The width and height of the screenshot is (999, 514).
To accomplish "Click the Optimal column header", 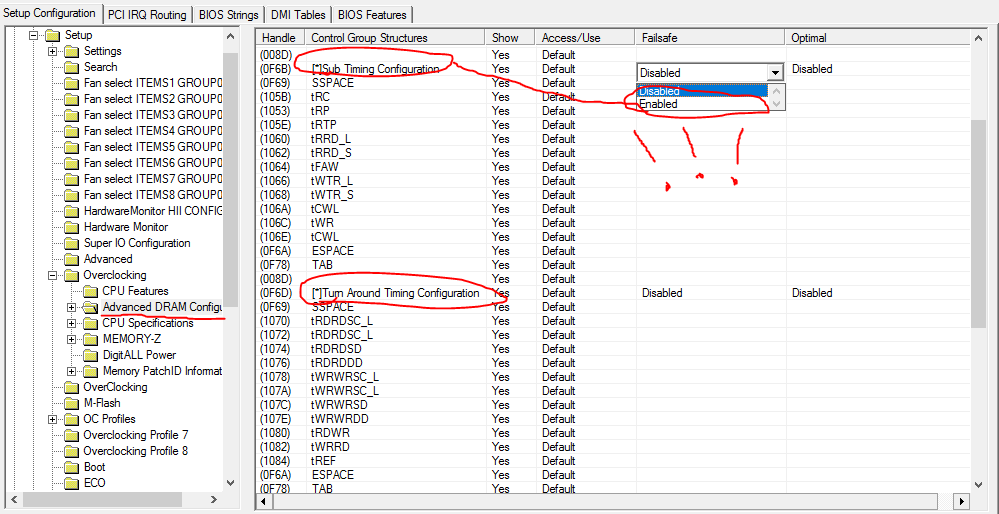I will pos(877,38).
